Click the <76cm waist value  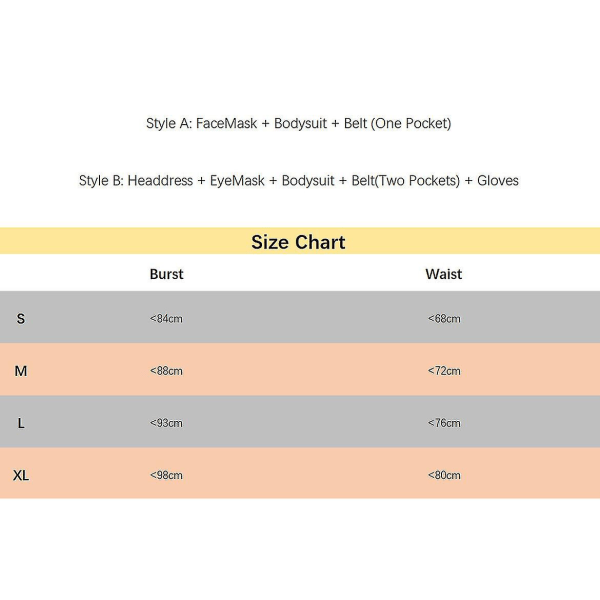[443, 423]
